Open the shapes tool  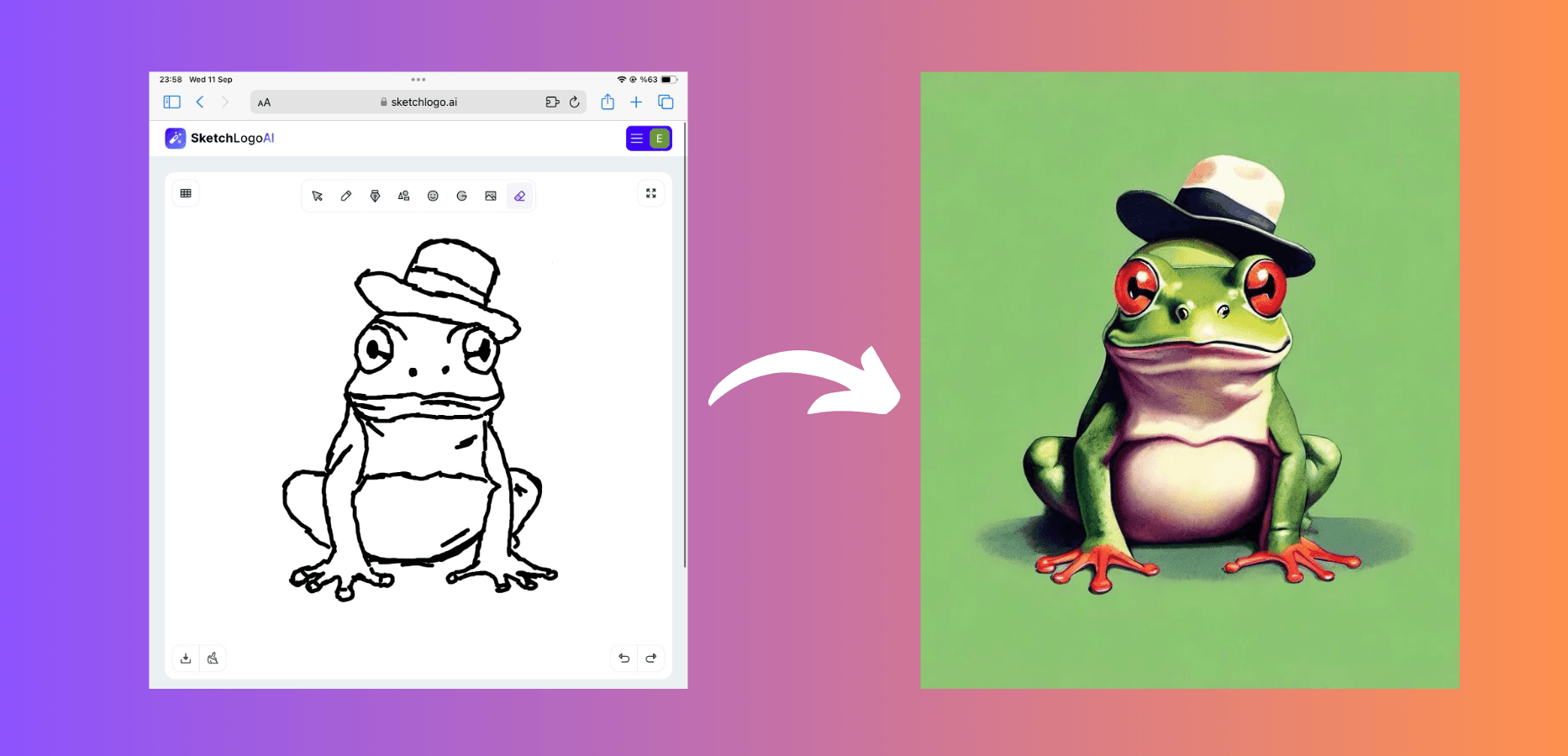(404, 196)
